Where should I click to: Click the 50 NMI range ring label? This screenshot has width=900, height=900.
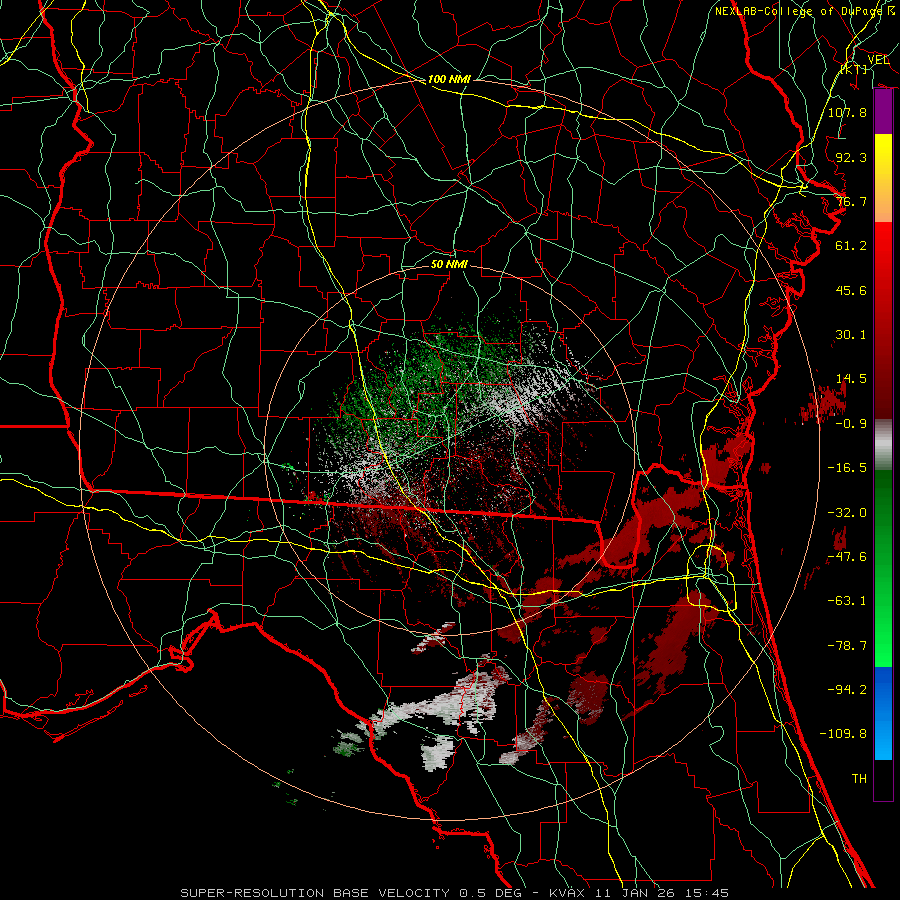point(449,265)
